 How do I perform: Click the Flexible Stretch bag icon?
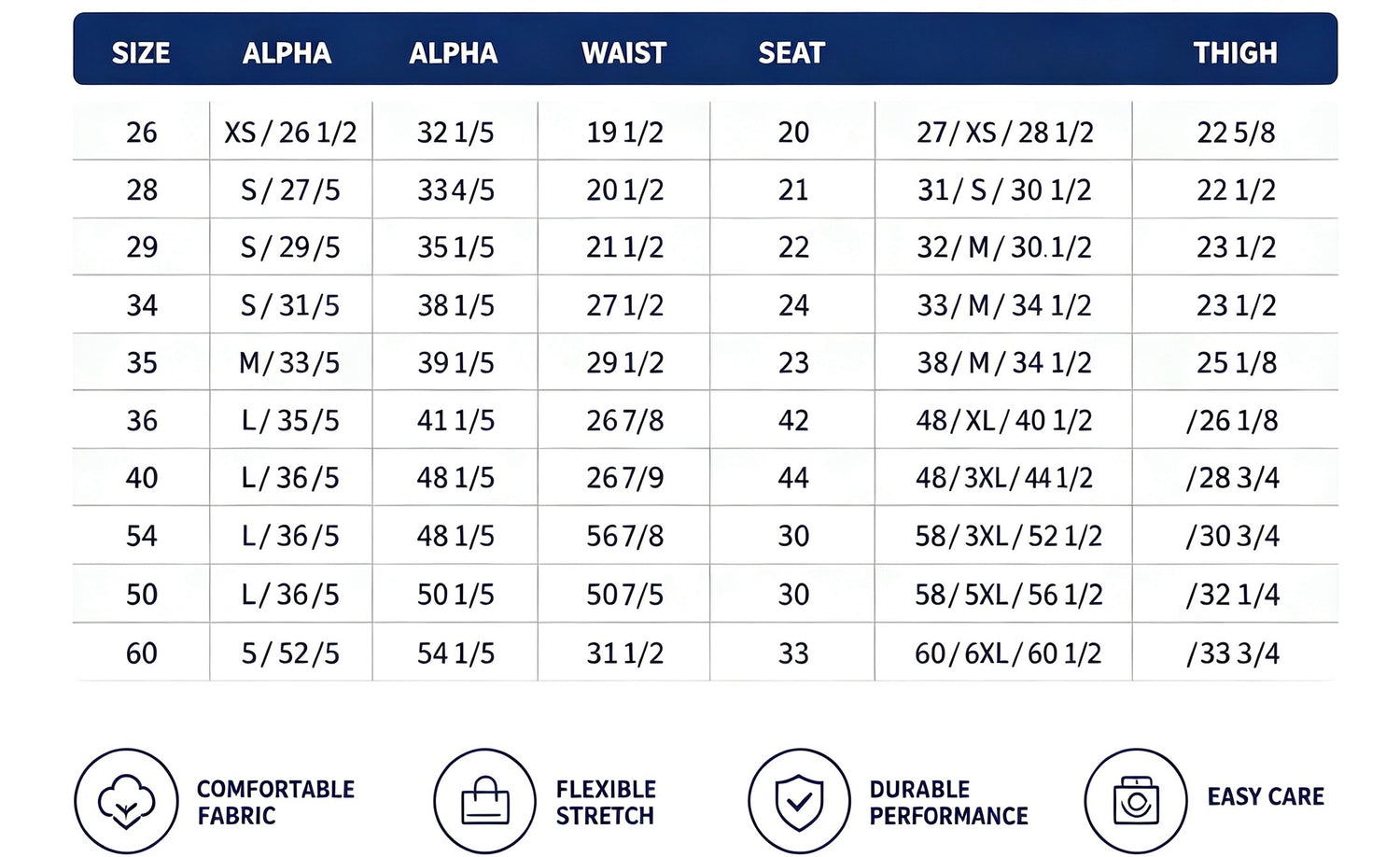click(x=485, y=801)
